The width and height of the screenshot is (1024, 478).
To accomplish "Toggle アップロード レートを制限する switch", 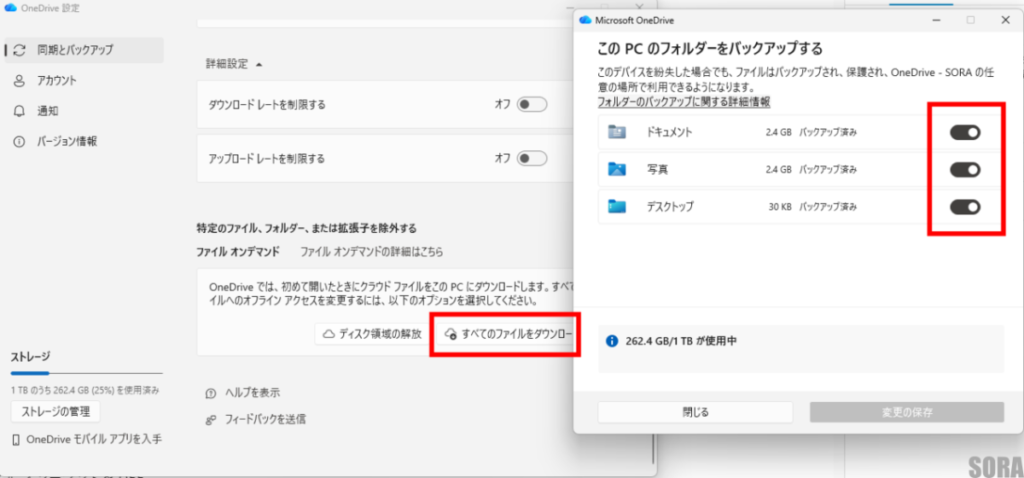I will point(532,158).
